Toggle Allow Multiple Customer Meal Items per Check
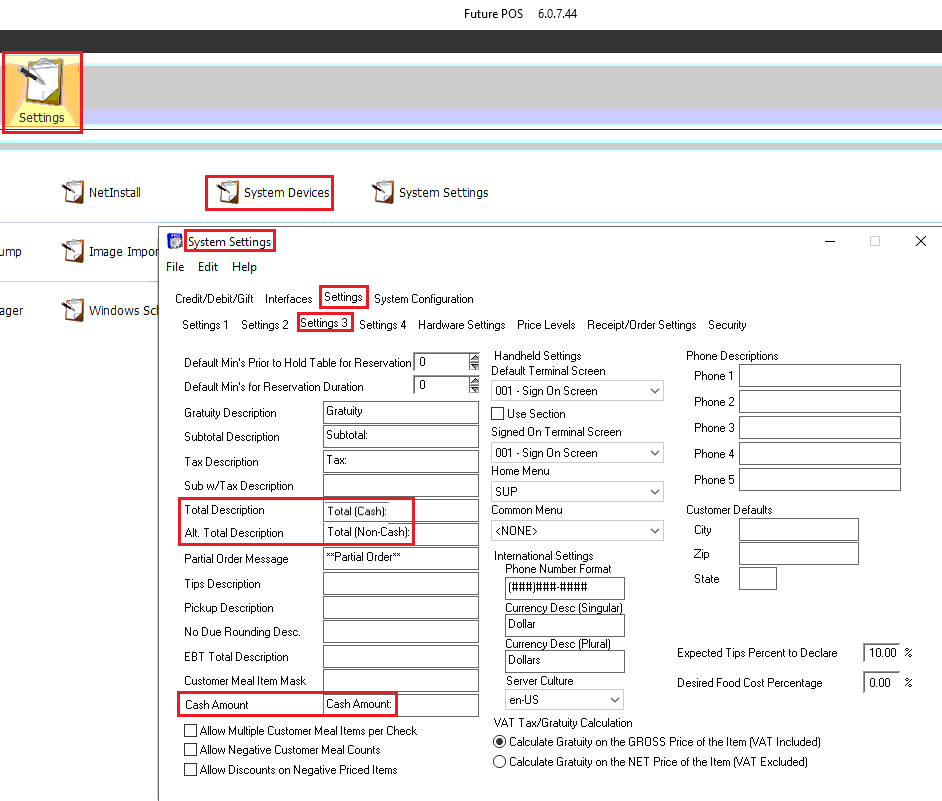Viewport: 942px width, 801px height. click(190, 731)
